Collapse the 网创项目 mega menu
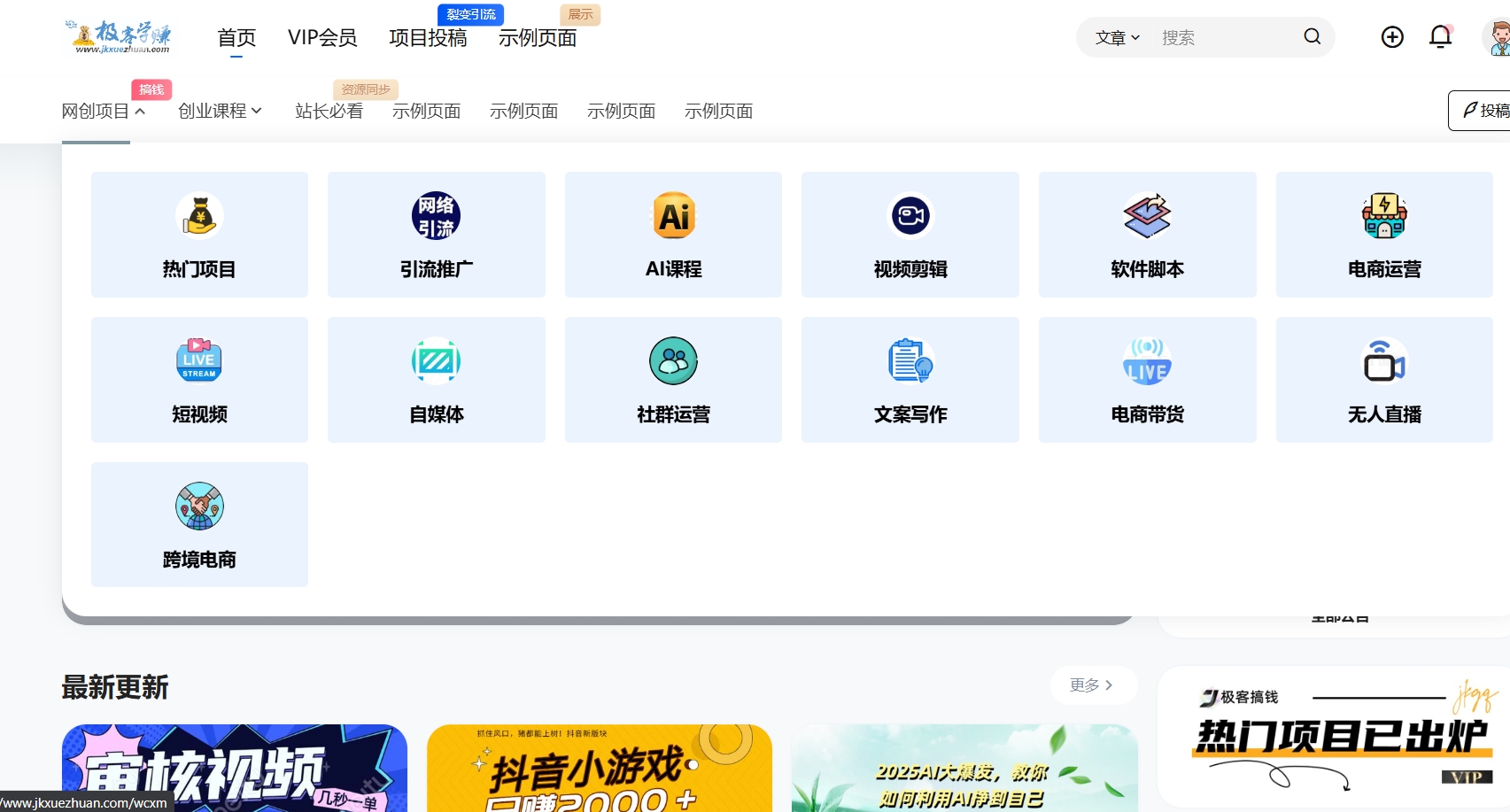 tap(104, 111)
